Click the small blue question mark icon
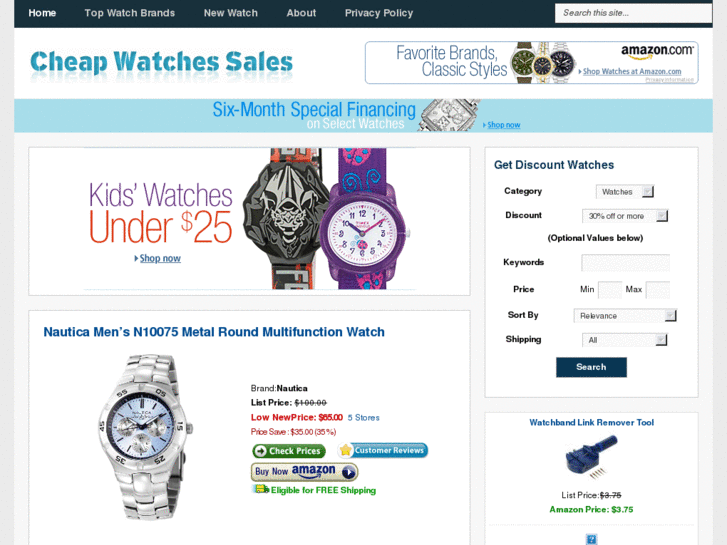 (591, 539)
